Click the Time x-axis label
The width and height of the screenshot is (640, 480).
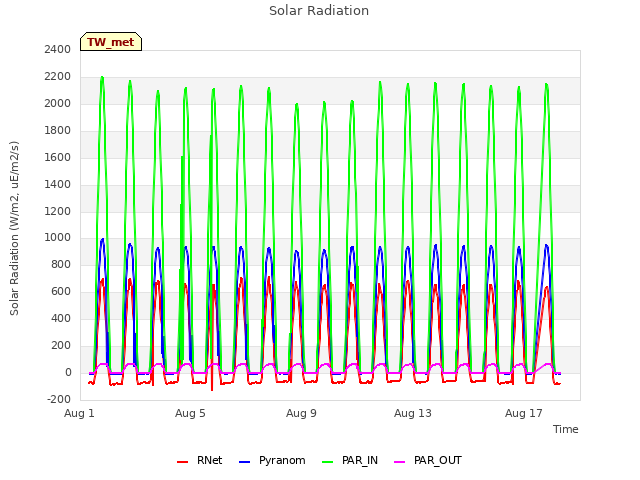pos(565,429)
